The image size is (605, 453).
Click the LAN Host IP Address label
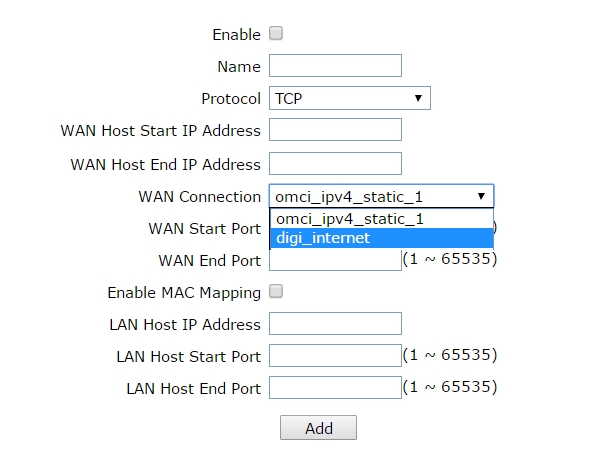[x=184, y=325]
